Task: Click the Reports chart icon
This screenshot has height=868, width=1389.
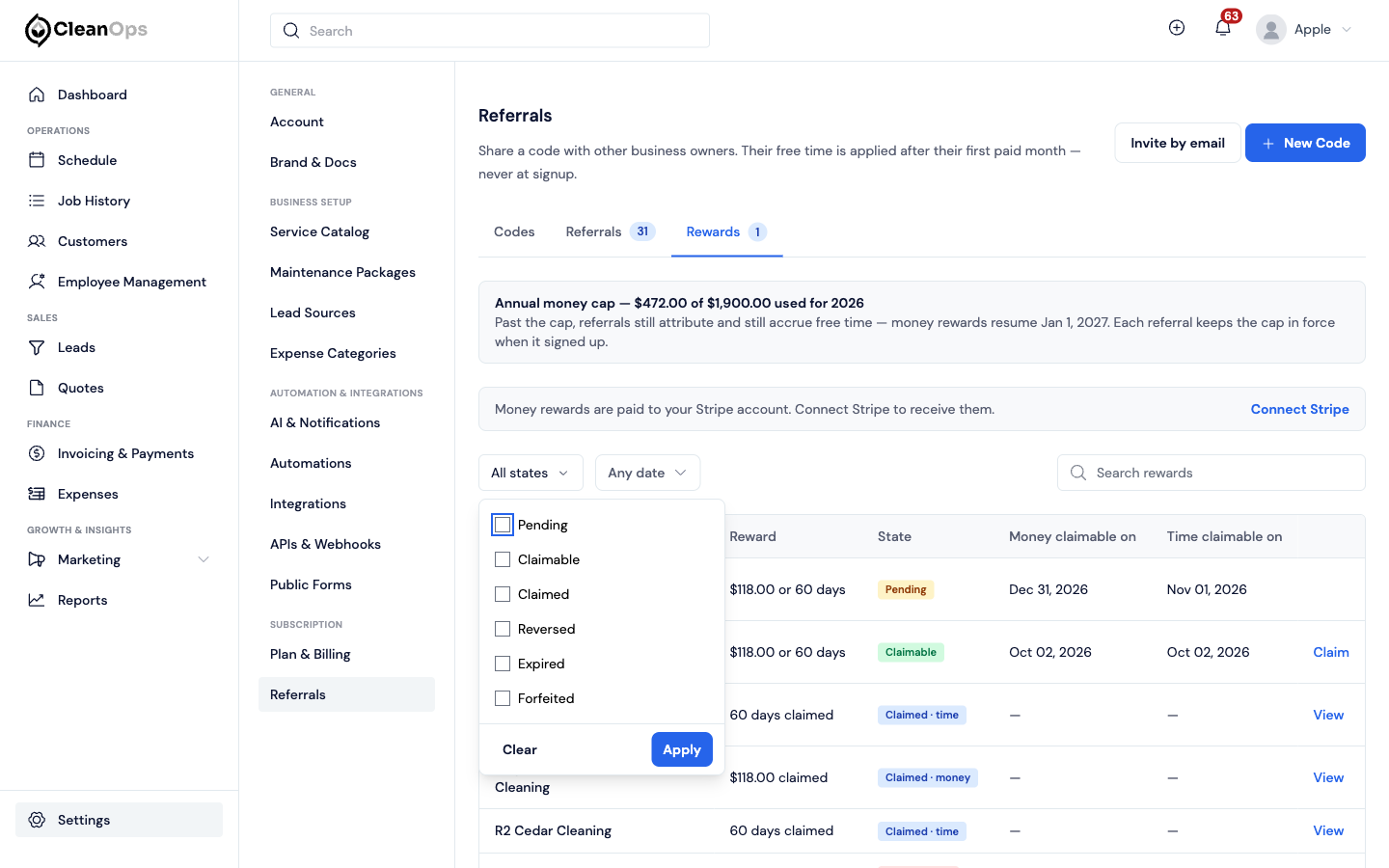Action: pos(37,600)
